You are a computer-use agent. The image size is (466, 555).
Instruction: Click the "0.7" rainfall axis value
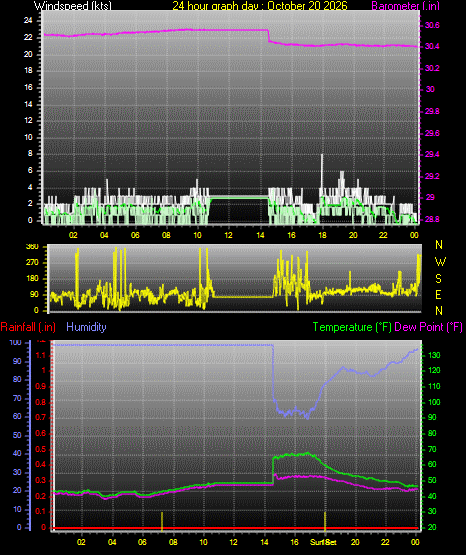pos(41,417)
